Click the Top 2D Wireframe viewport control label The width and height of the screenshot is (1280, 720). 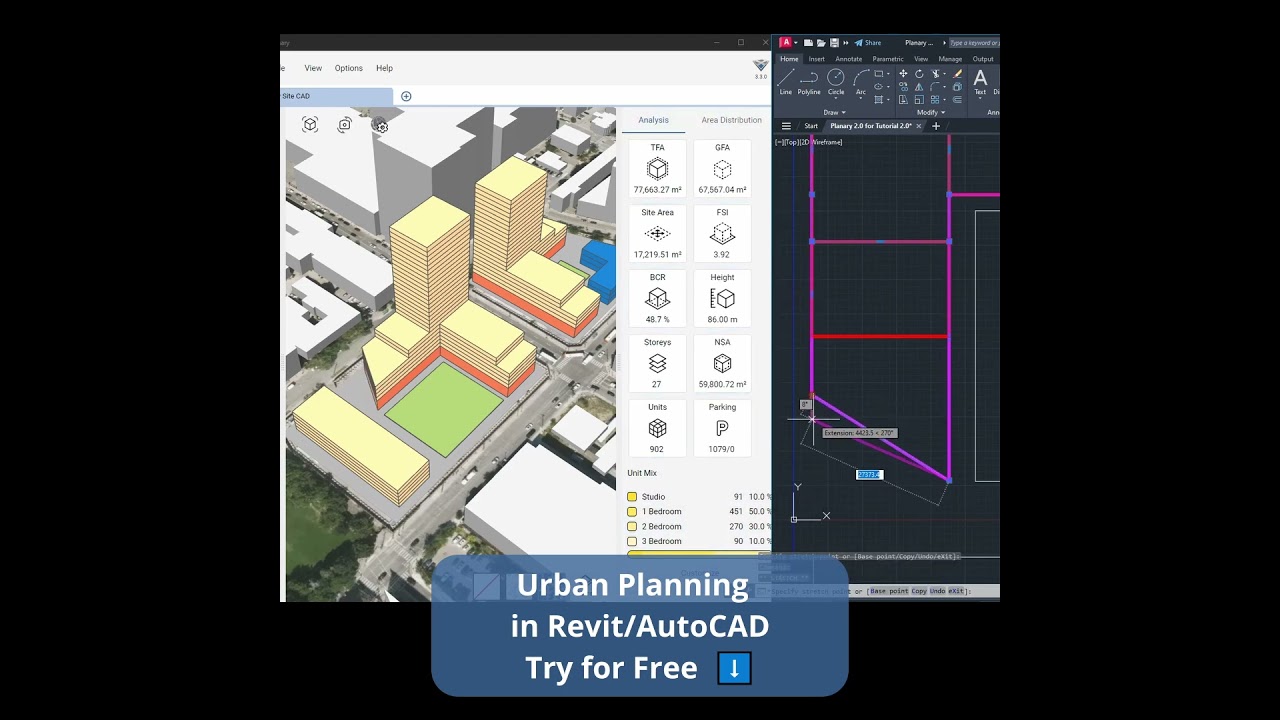pyautogui.click(x=809, y=142)
